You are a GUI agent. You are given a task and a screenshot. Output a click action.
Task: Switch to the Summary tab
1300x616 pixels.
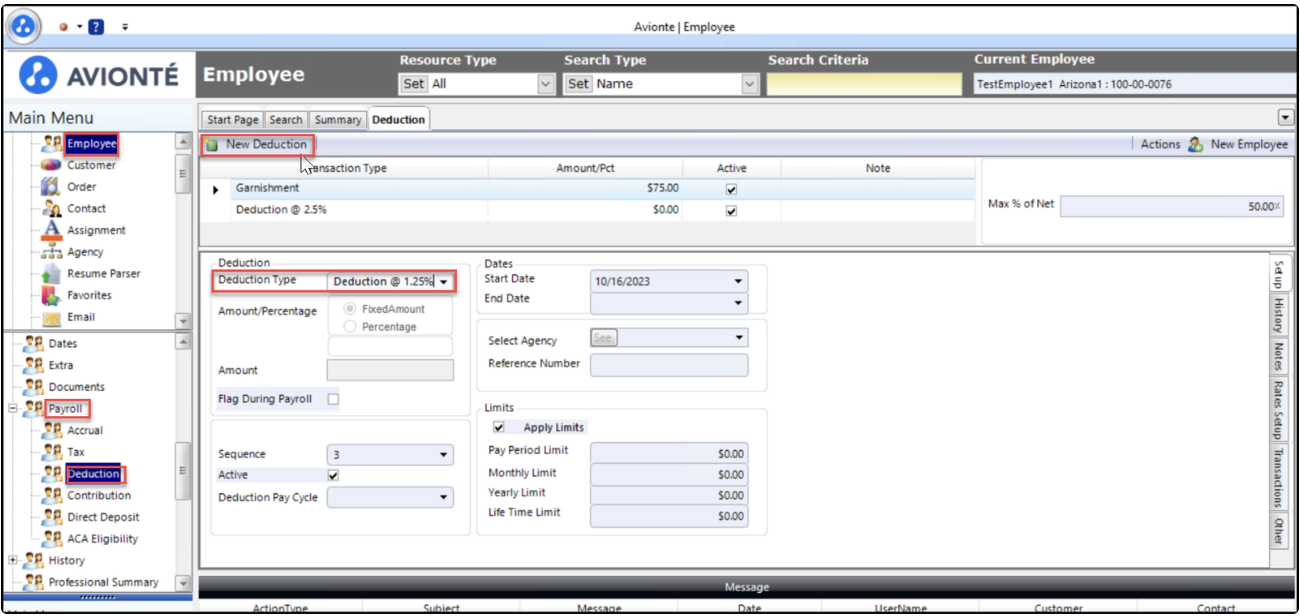338,120
